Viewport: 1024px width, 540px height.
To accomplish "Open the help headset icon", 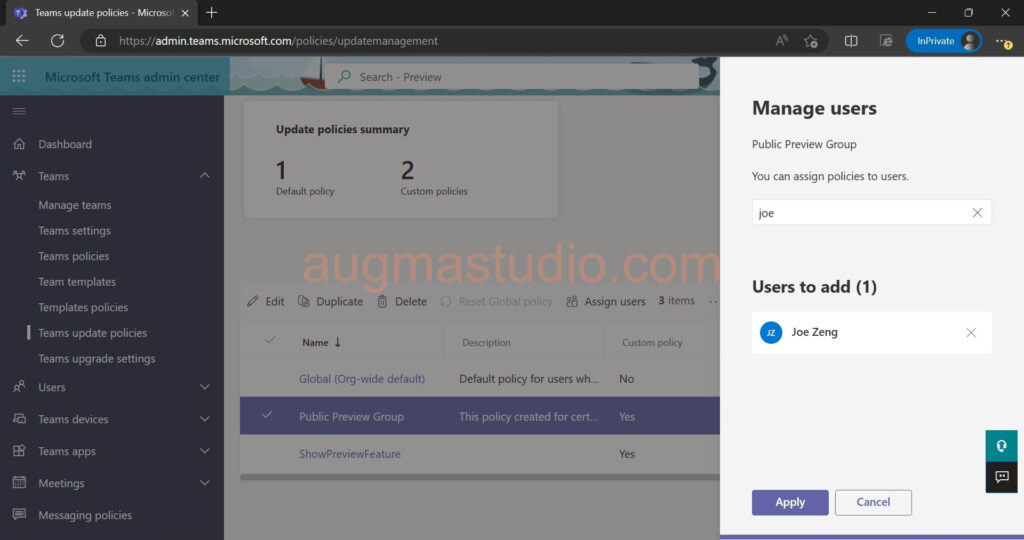I will click(1001, 446).
